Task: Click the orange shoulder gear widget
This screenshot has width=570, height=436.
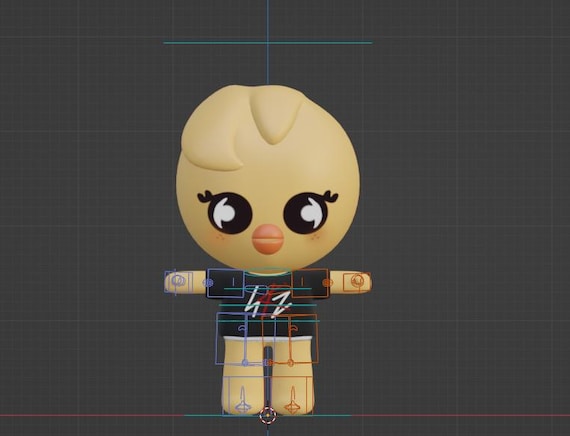Action: click(x=327, y=283)
